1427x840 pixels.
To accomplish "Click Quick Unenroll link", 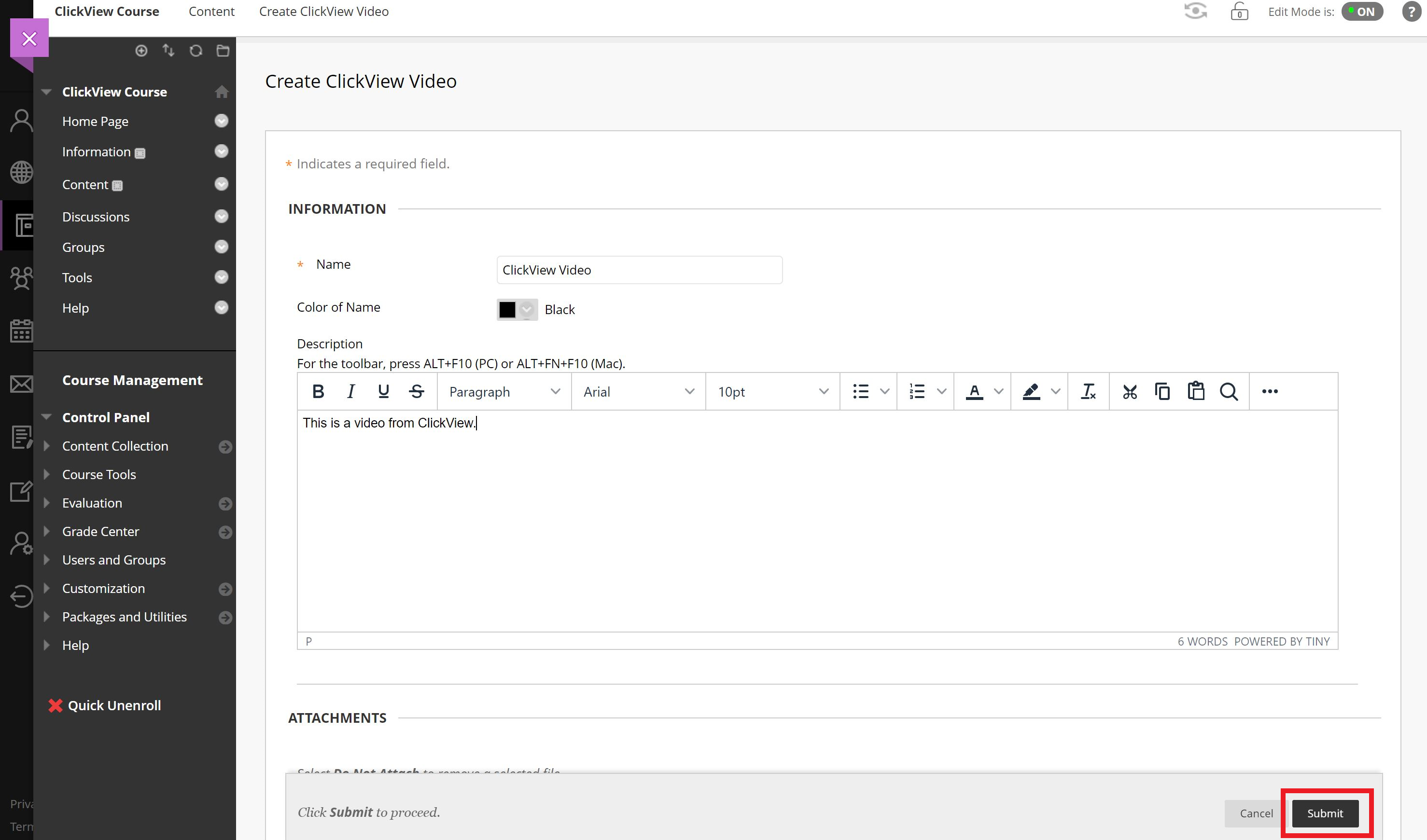I will (114, 705).
